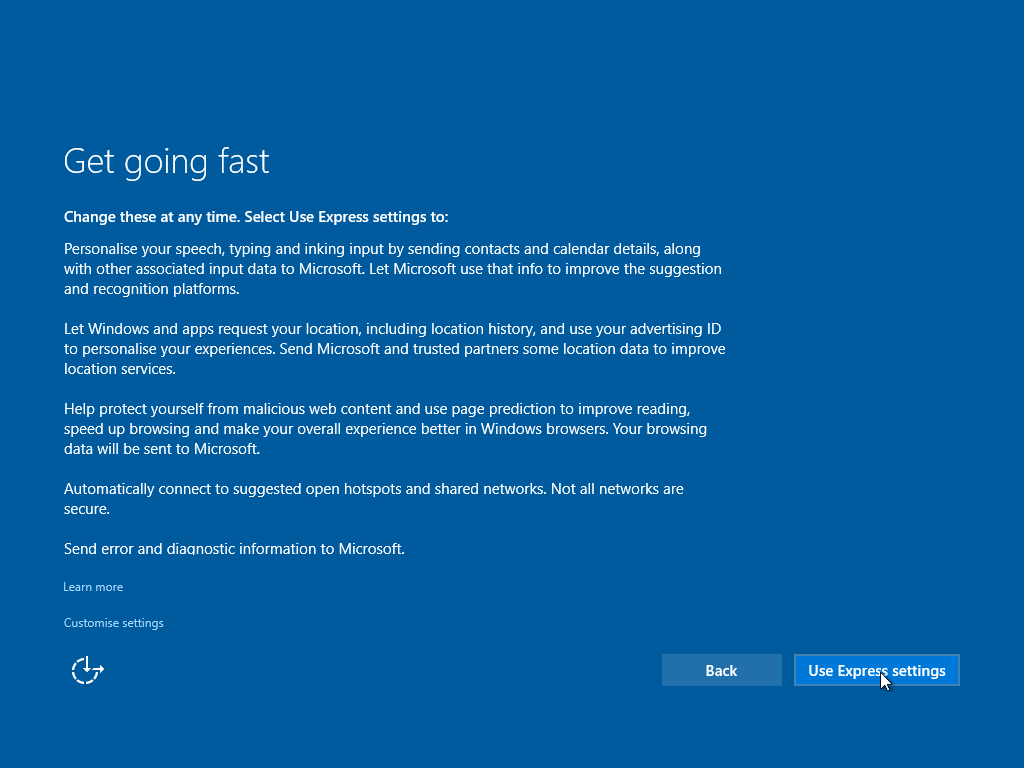Click the 'Let Windows and apps request' paragraph
The image size is (1024, 768).
394,349
